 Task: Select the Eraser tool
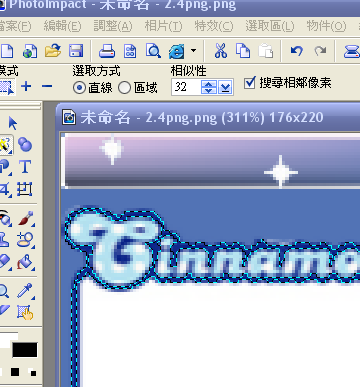[x=5, y=261]
